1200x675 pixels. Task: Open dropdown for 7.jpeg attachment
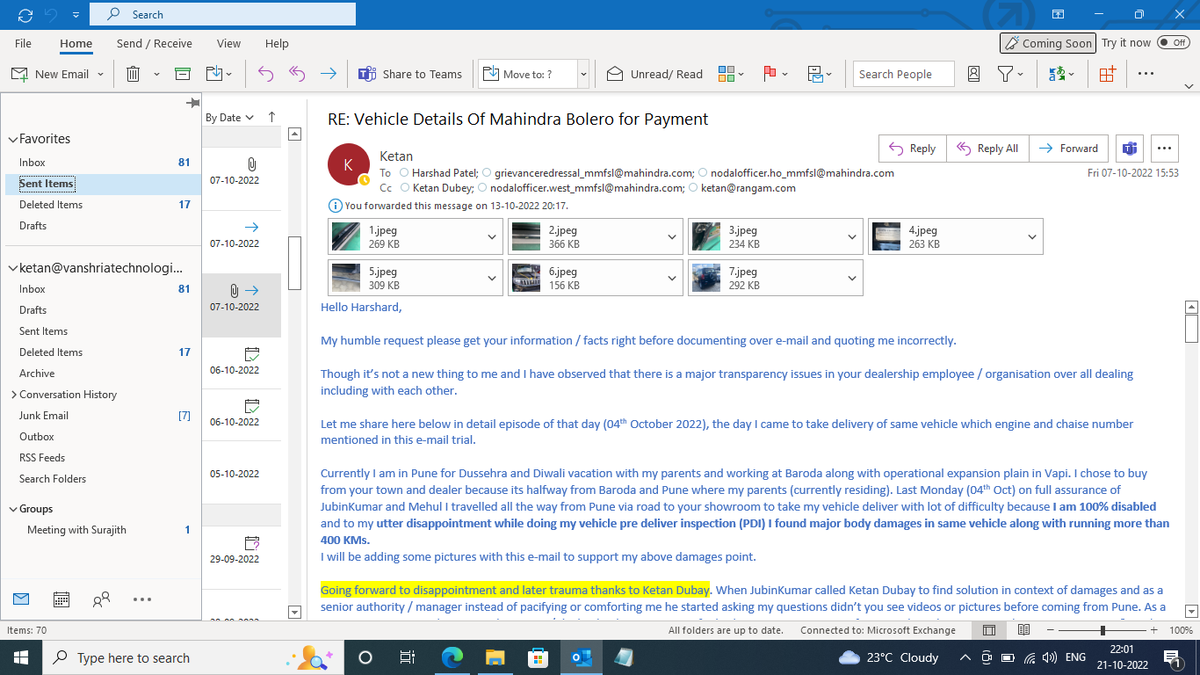[x=851, y=278]
